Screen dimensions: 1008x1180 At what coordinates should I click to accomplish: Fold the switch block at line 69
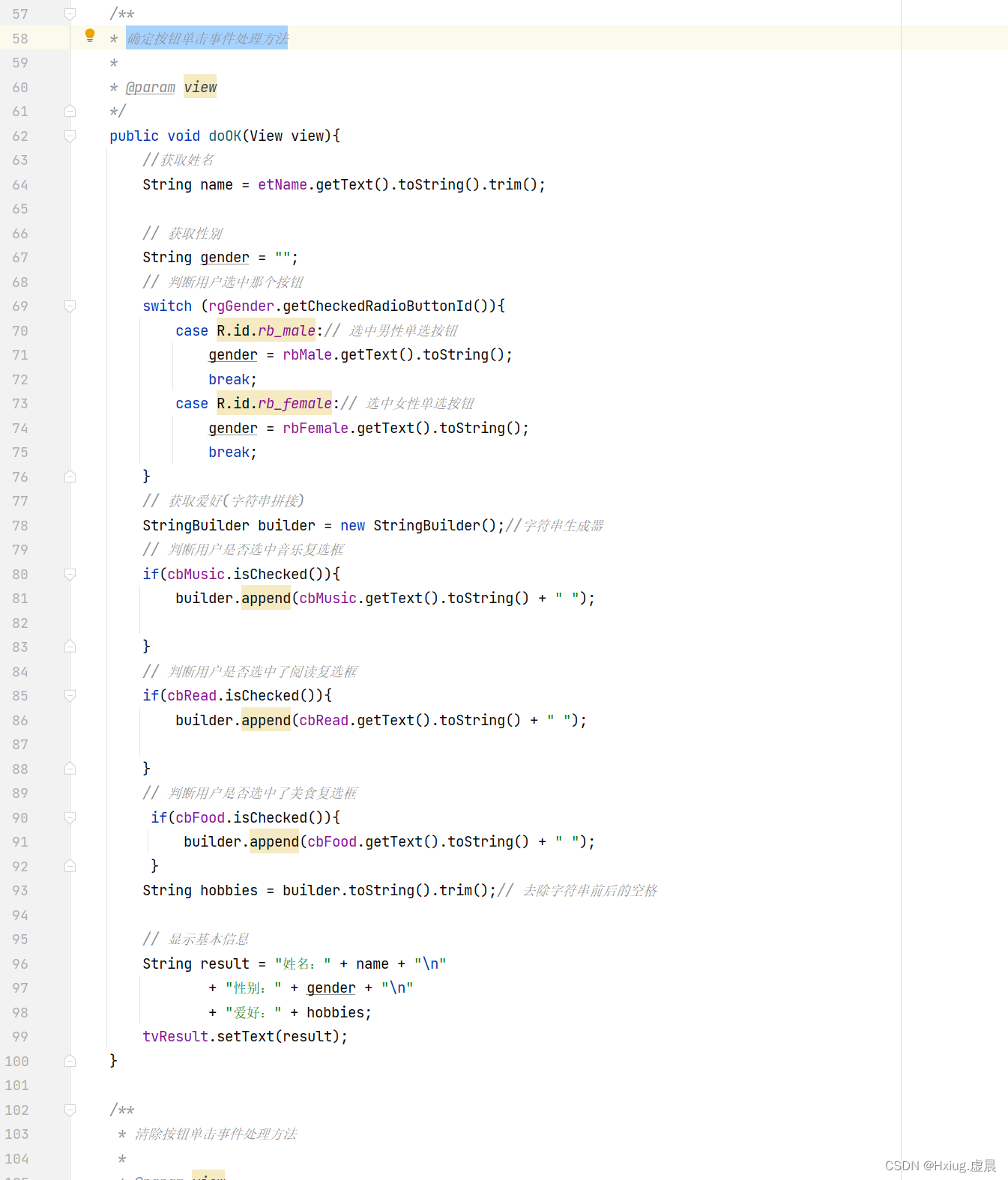(70, 306)
